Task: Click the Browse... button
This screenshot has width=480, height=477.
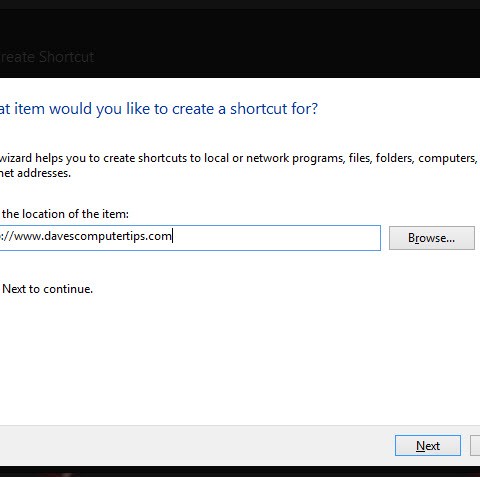Action: tap(432, 238)
